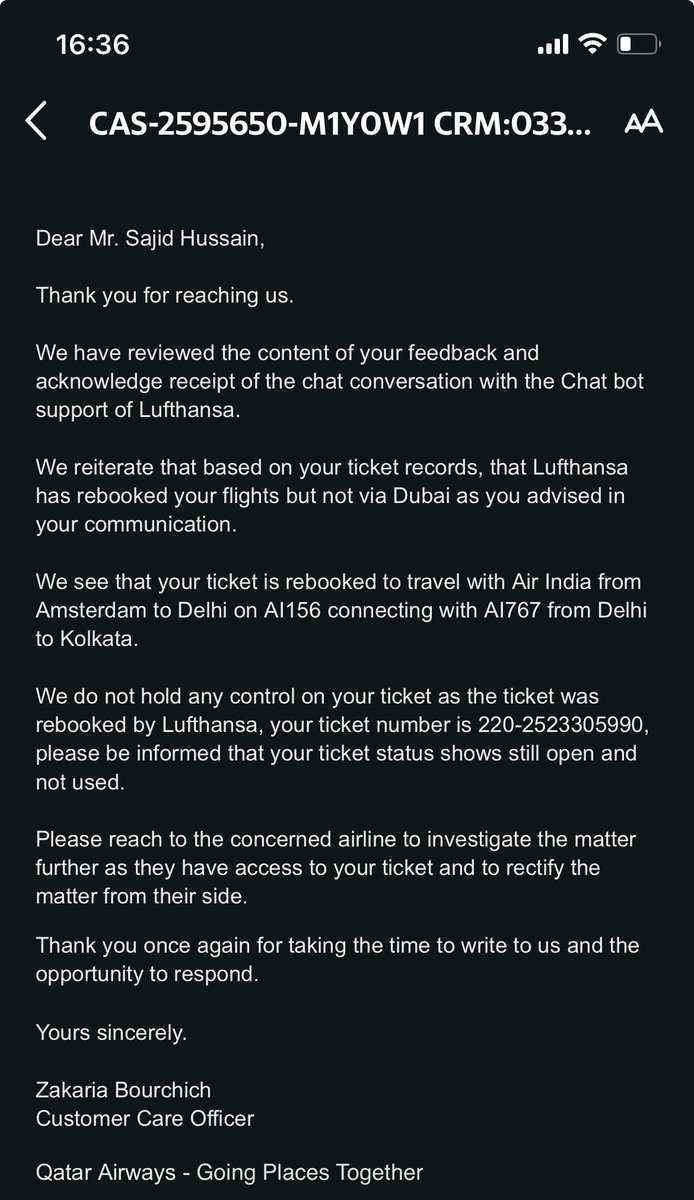Tap the 16:36 clock in the status bar
This screenshot has width=694, height=1200.
[92, 45]
